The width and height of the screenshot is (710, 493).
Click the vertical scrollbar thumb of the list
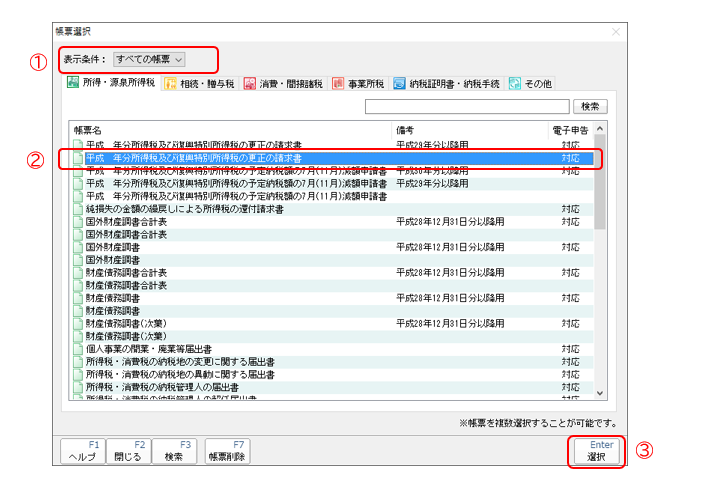[600, 182]
